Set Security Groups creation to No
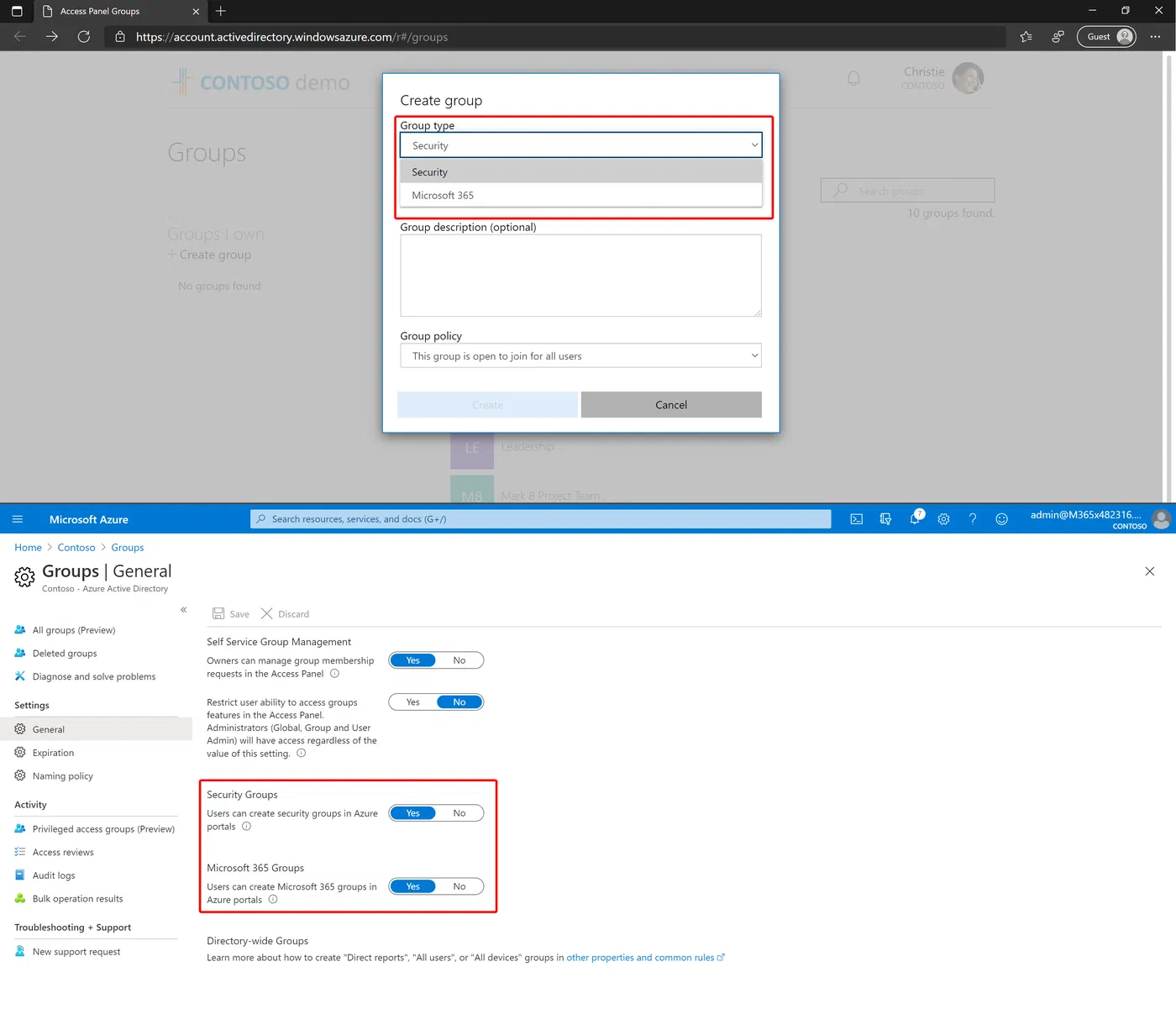Viewport: 1176px width, 1030px height. click(459, 813)
